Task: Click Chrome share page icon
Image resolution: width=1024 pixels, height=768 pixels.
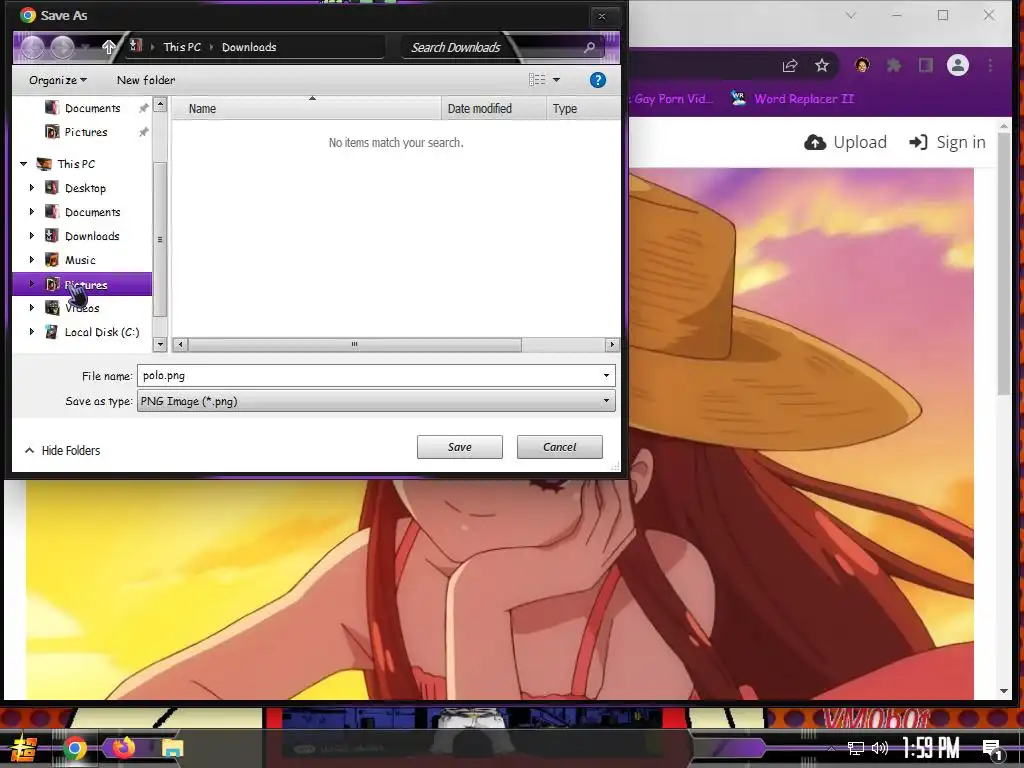Action: coord(790,65)
